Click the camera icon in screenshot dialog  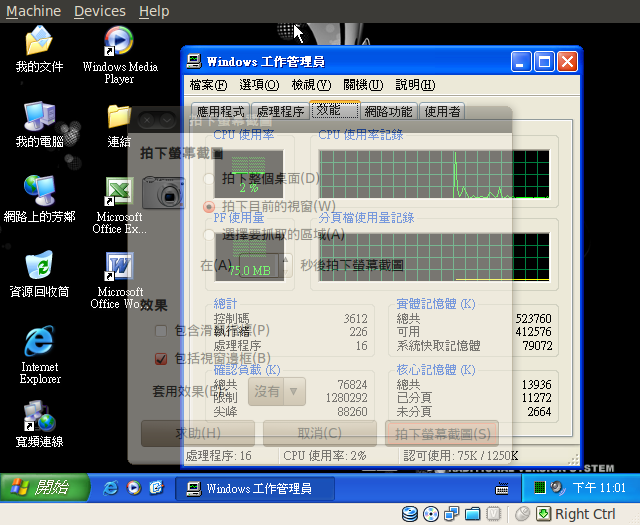click(163, 192)
